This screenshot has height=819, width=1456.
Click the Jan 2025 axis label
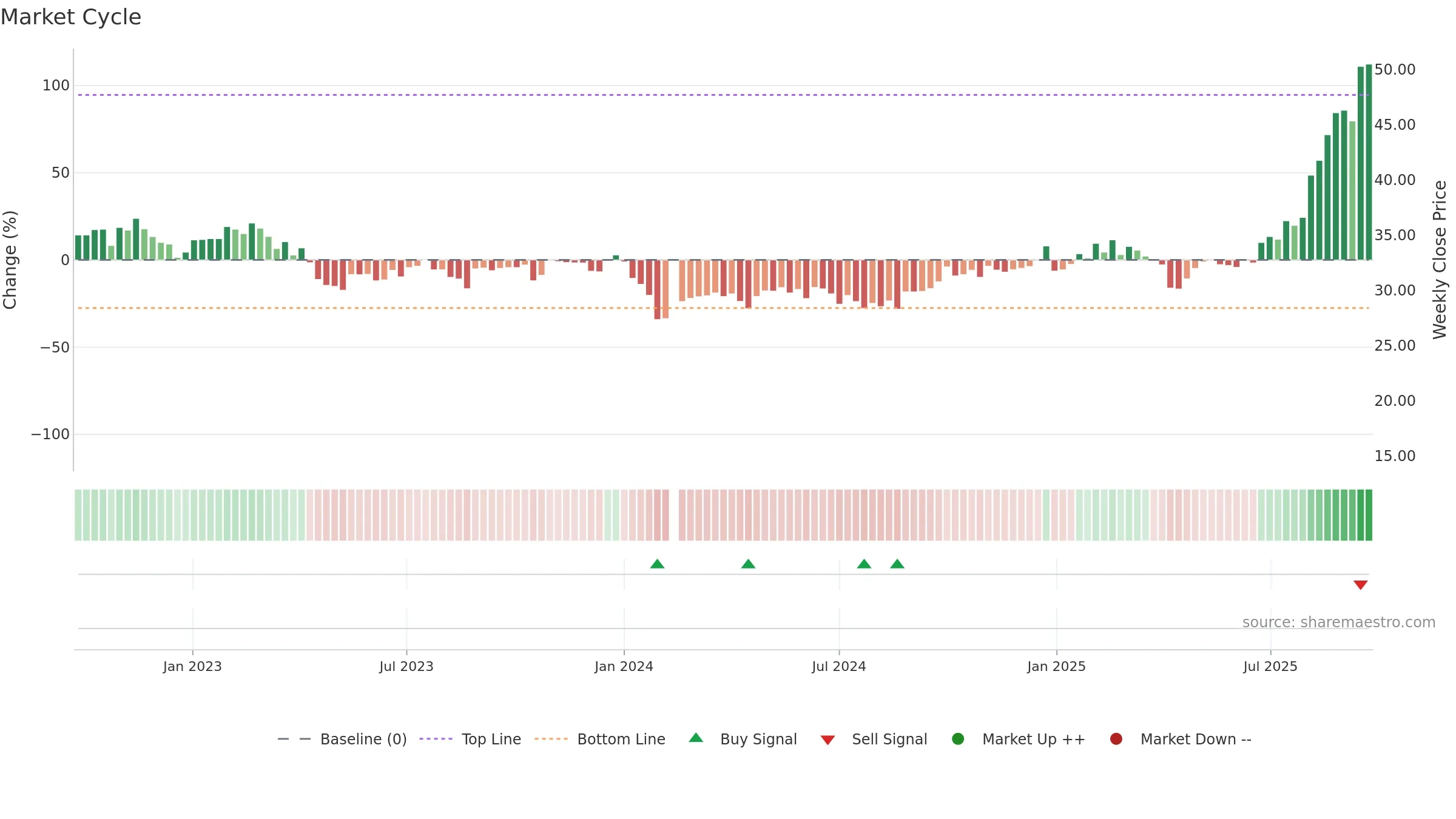point(1056,666)
